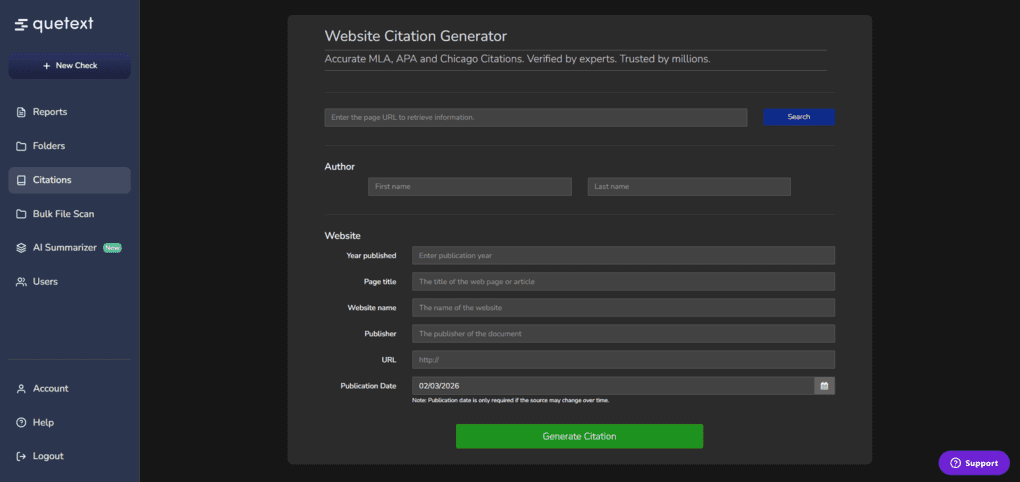The height and width of the screenshot is (482, 1020).
Task: Click the author Last name field
Action: (x=689, y=187)
